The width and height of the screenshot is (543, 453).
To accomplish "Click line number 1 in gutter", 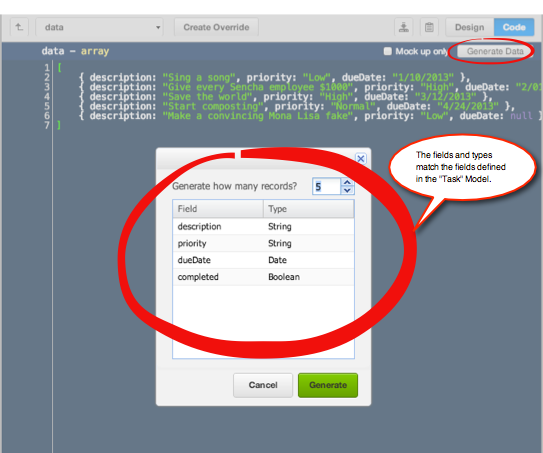I will click(x=47, y=68).
